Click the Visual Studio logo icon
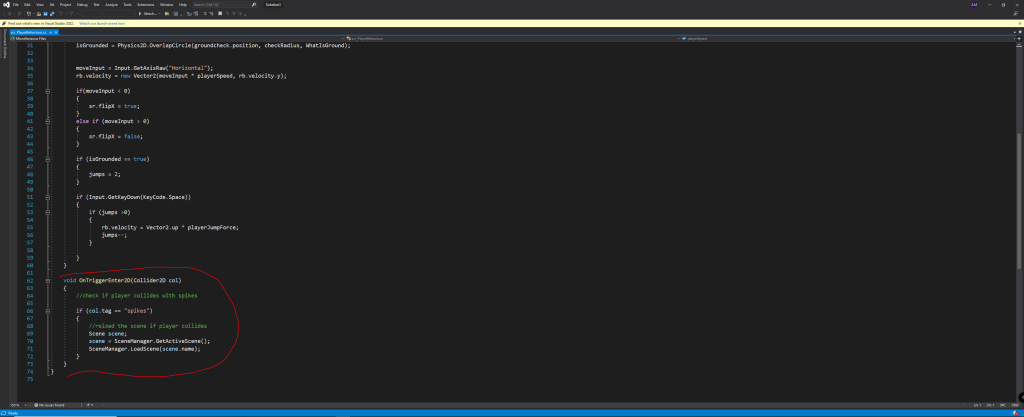The height and width of the screenshot is (417, 1024). pos(6,4)
